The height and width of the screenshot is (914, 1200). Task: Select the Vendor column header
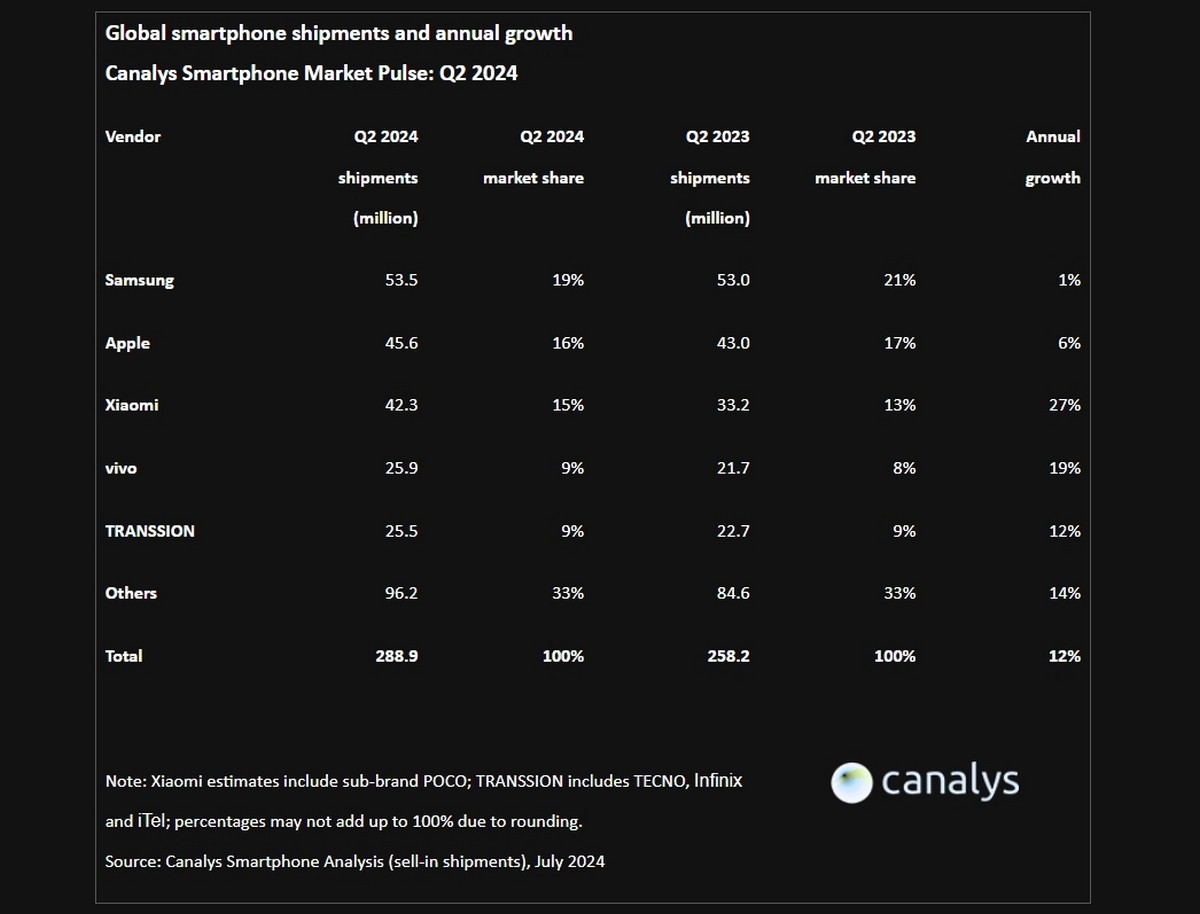click(133, 136)
